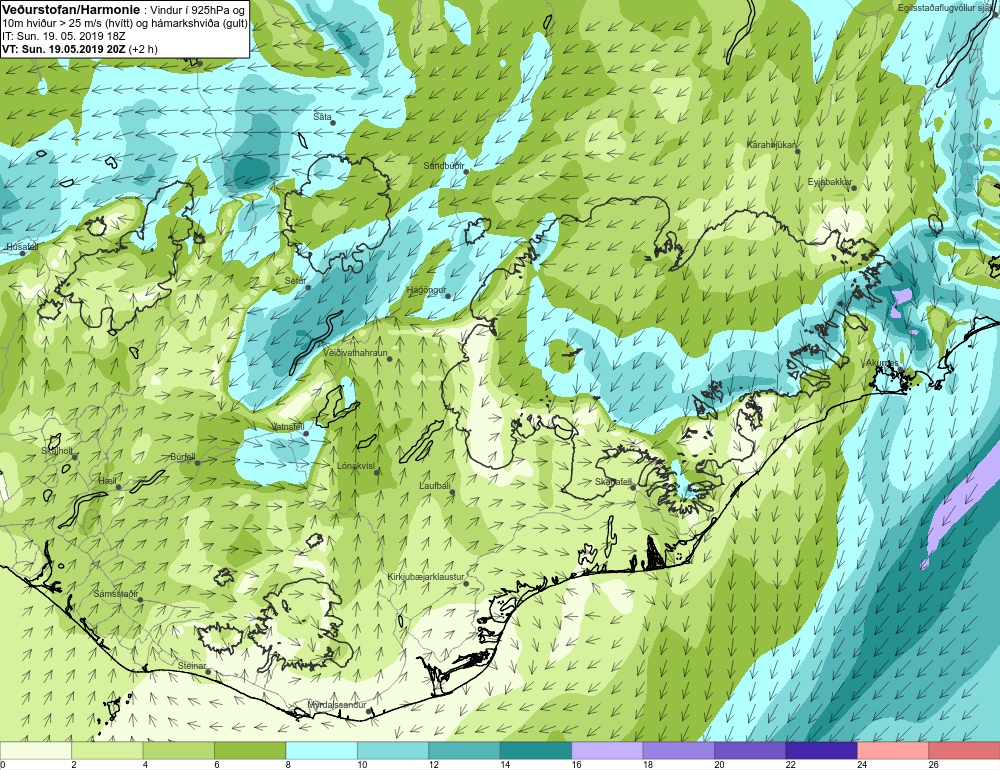Select the Hæll station label
The width and height of the screenshot is (1000, 770).
[x=108, y=480]
